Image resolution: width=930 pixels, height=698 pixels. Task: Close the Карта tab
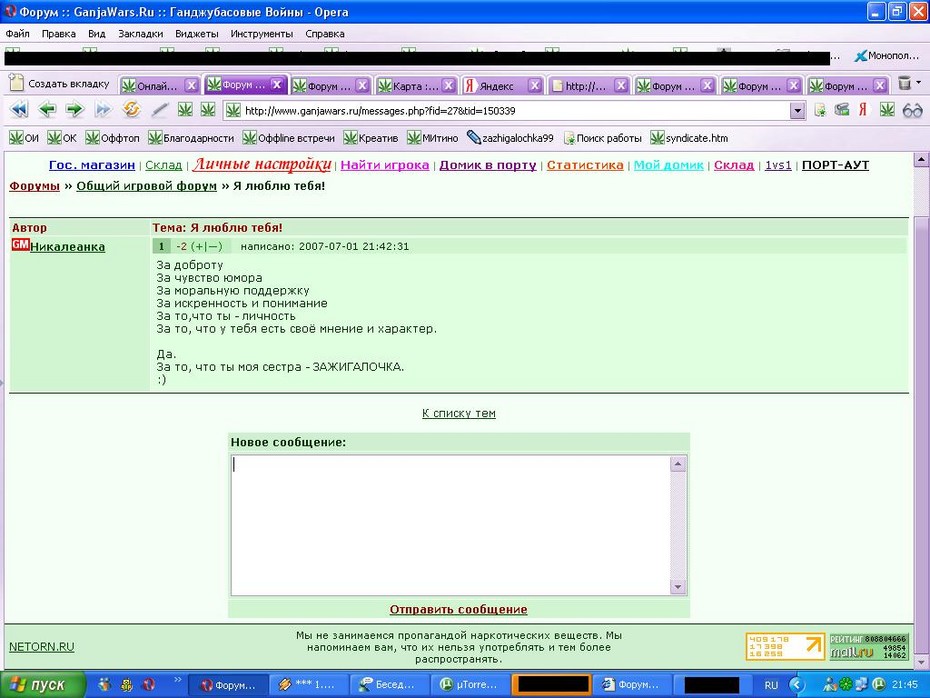pyautogui.click(x=449, y=85)
